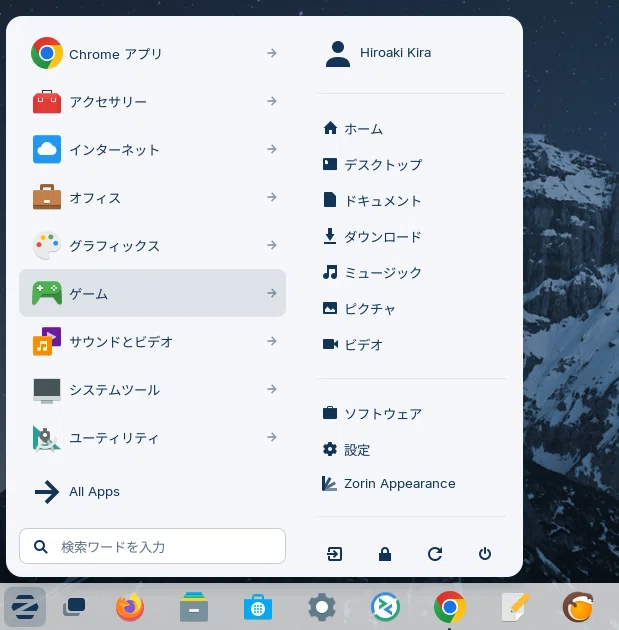This screenshot has width=619, height=630.
Task: Click the Chrome アプリ icon
Action: 47,53
